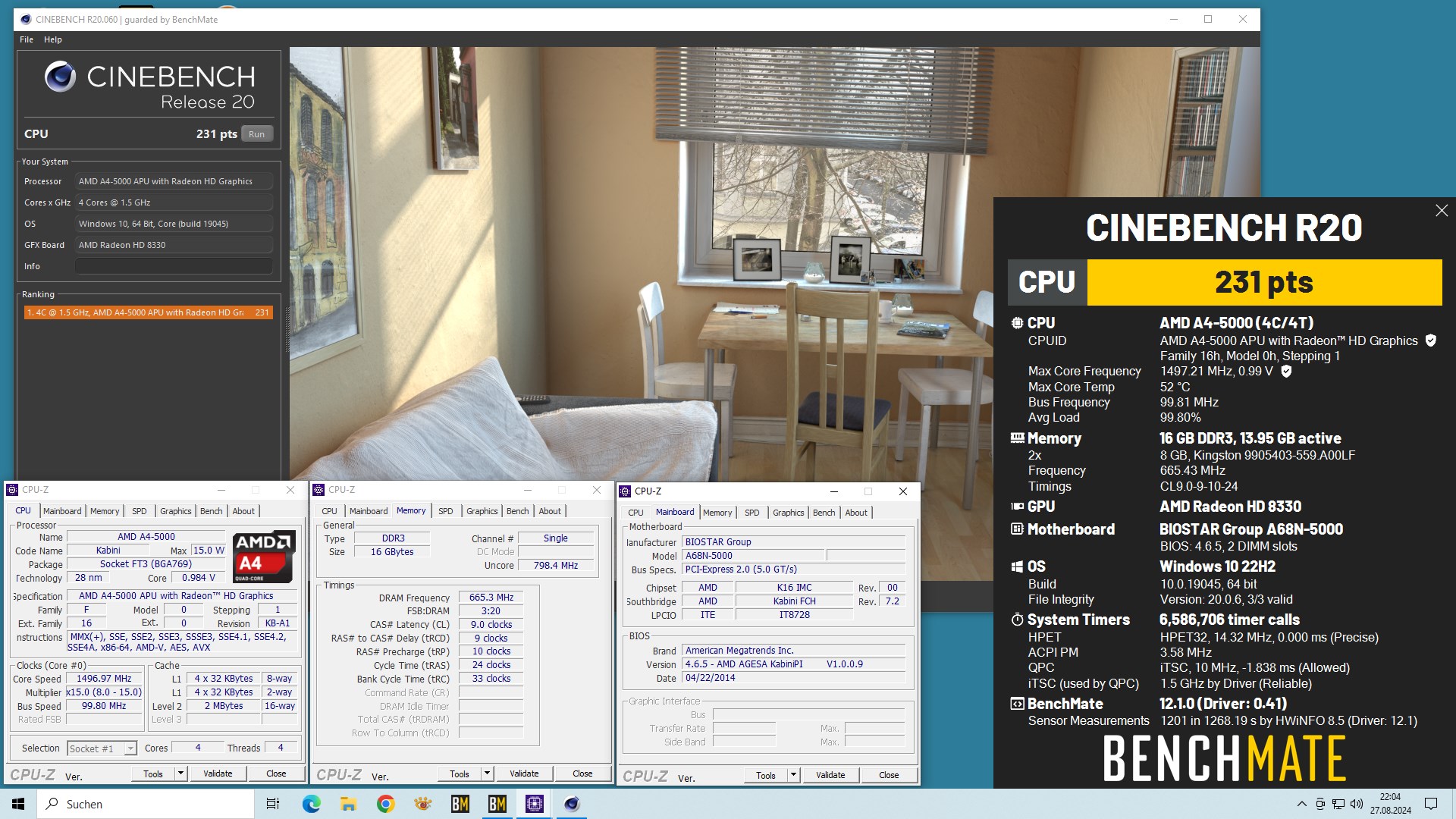The image size is (1456, 819).
Task: Click the BenchMate CPU chip icon
Action: pyautogui.click(x=1017, y=323)
